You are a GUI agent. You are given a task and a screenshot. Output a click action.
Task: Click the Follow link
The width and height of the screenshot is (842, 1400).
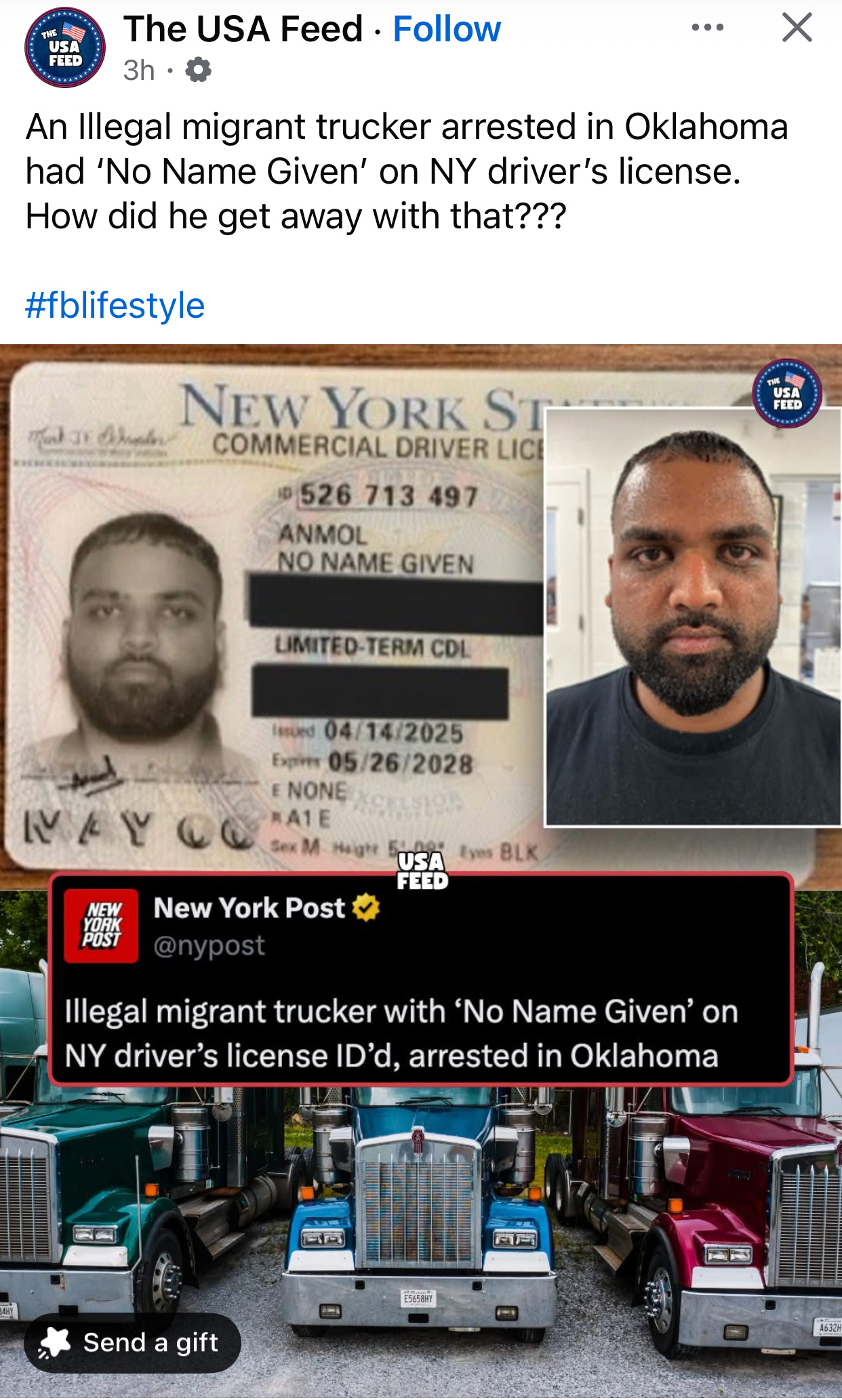[447, 29]
